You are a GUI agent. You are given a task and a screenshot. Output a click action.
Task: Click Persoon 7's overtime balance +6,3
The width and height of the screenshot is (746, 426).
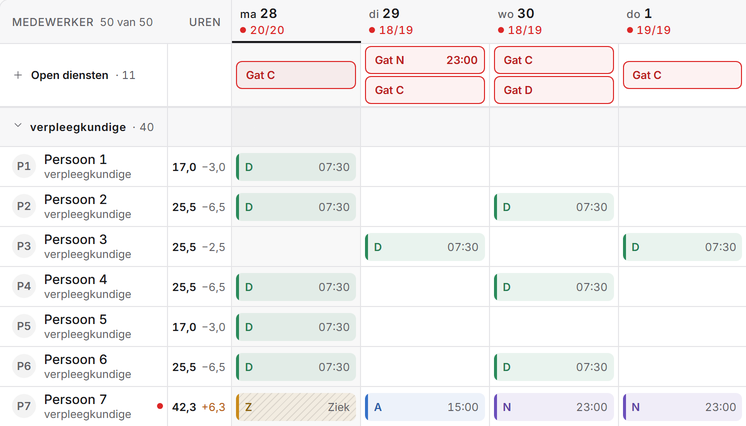[x=214, y=407]
